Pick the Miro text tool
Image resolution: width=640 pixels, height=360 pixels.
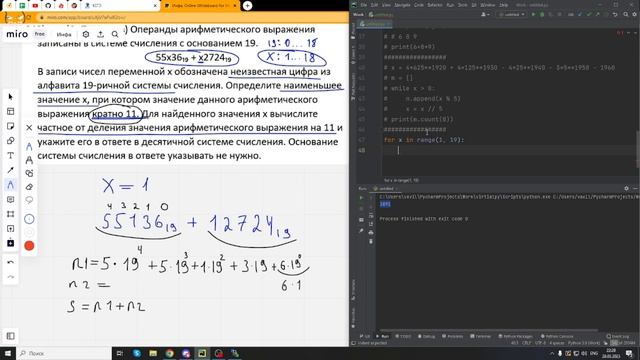(11, 156)
